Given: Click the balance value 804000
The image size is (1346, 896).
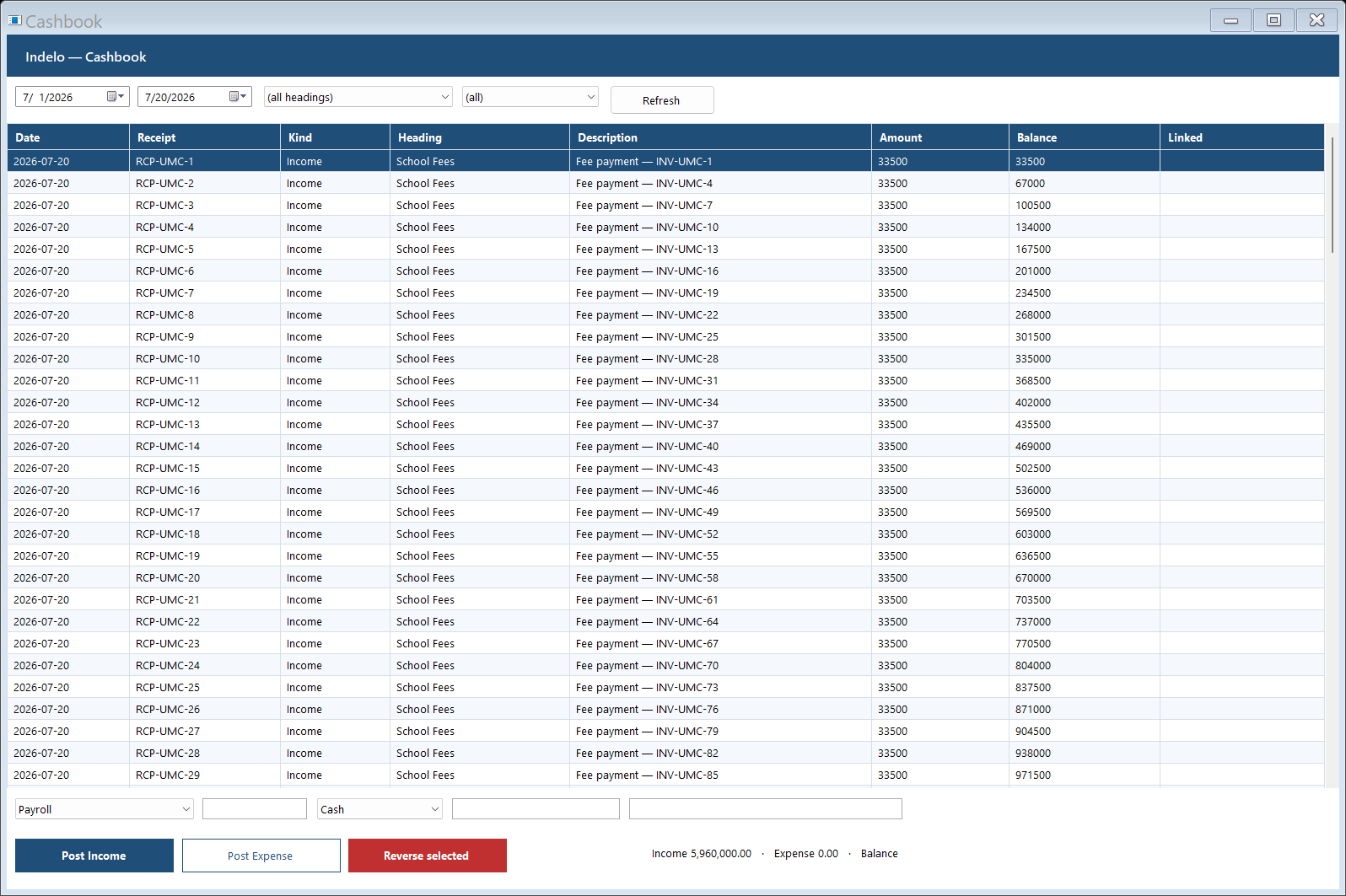Looking at the screenshot, I should tap(1033, 665).
